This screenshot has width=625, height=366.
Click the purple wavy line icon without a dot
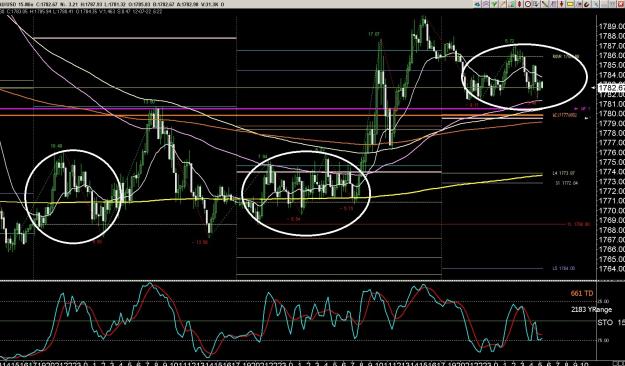coord(485,4)
